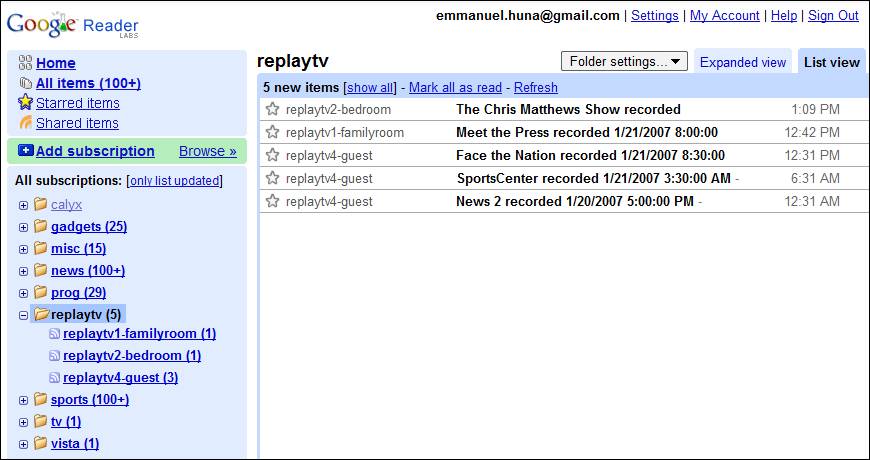
Task: Collapse the replaytv folder
Action: point(23,315)
